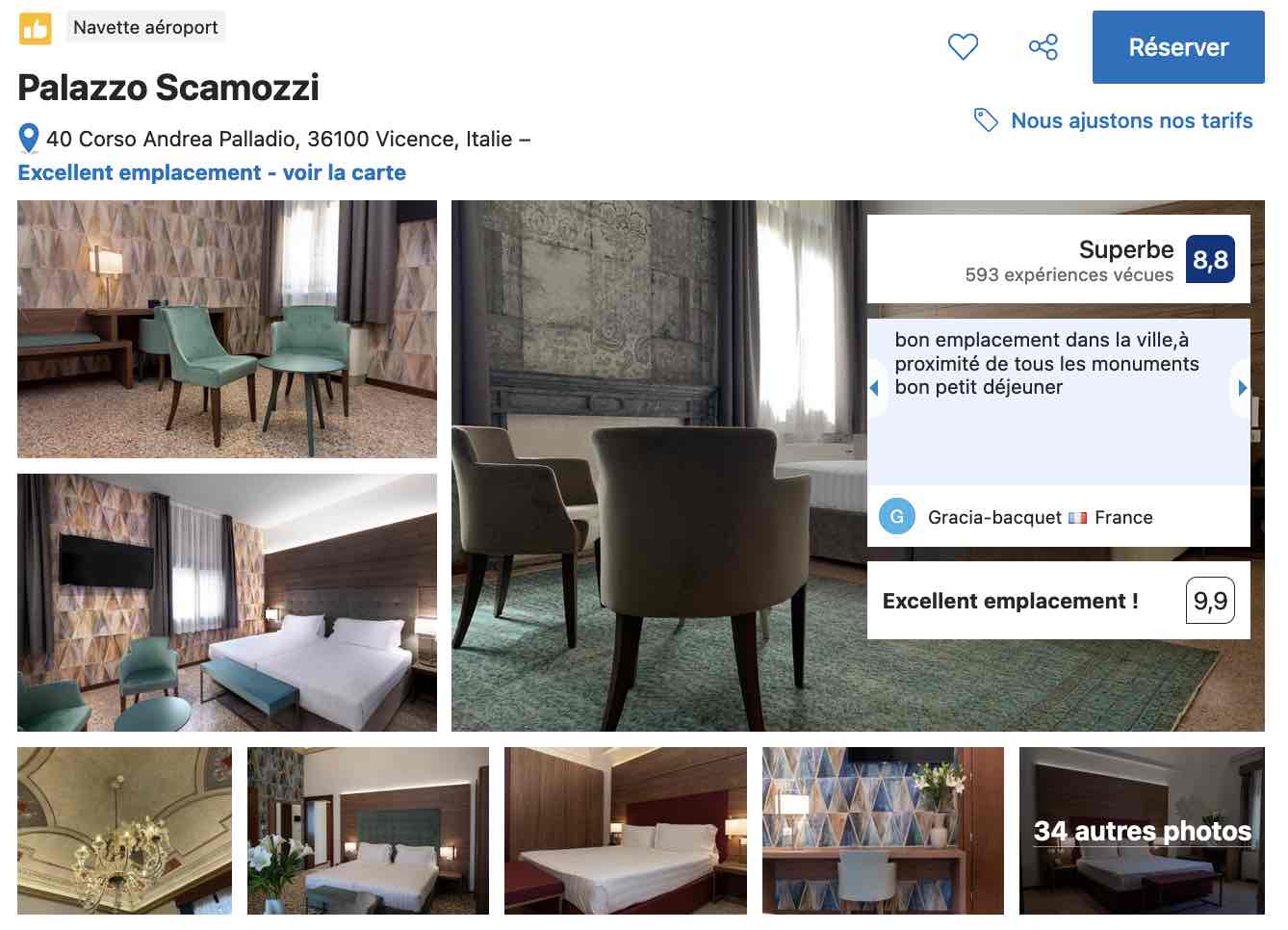Image resolution: width=1288 pixels, height=930 pixels.
Task: Click the yellow thumbs-up badge icon
Action: click(x=36, y=28)
